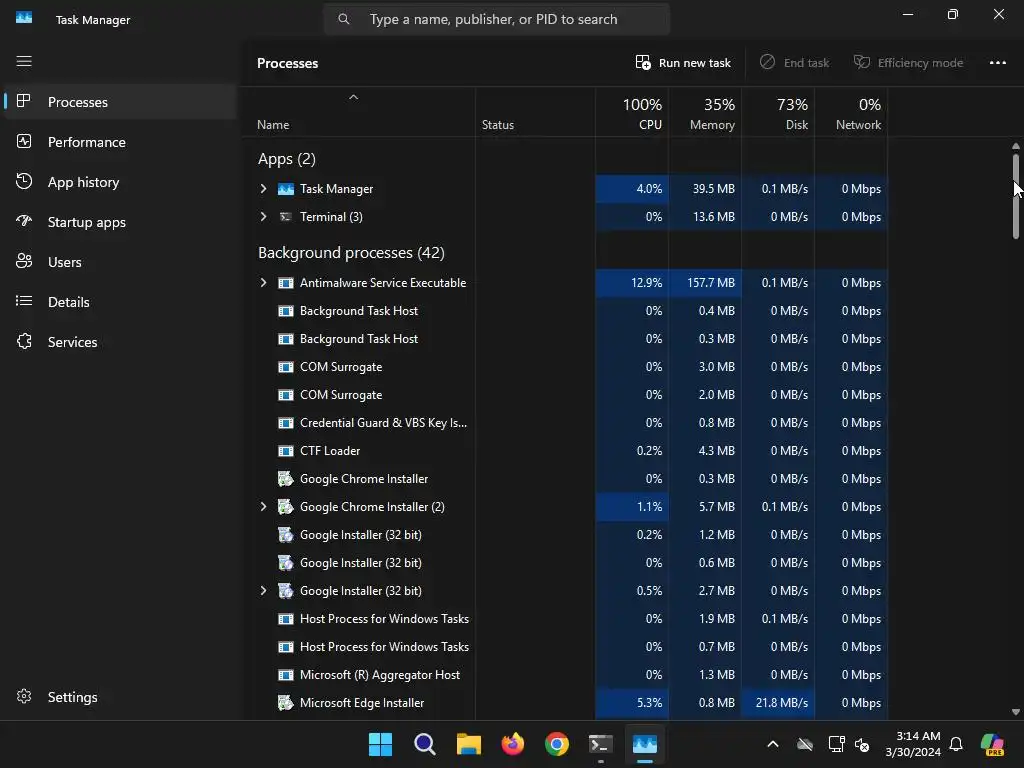Viewport: 1024px width, 768px height.
Task: Click the Efficiency mode button
Action: tap(908, 63)
